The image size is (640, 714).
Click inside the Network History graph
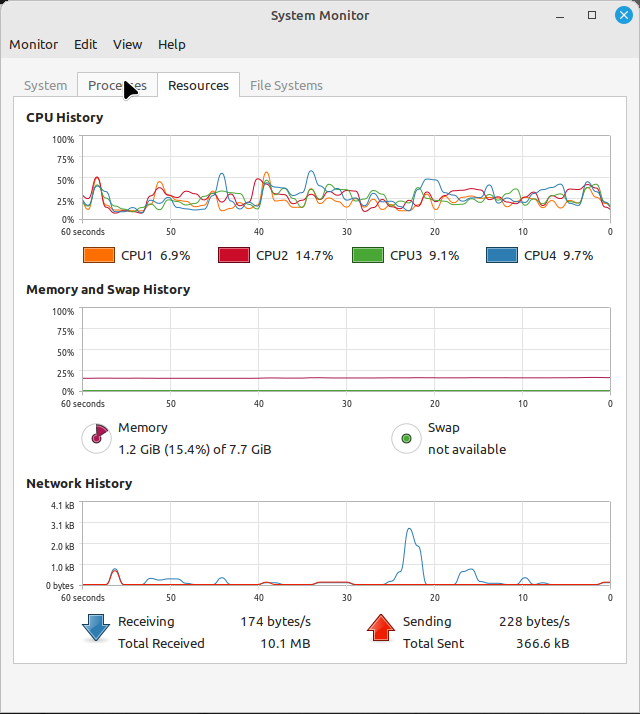click(346, 544)
